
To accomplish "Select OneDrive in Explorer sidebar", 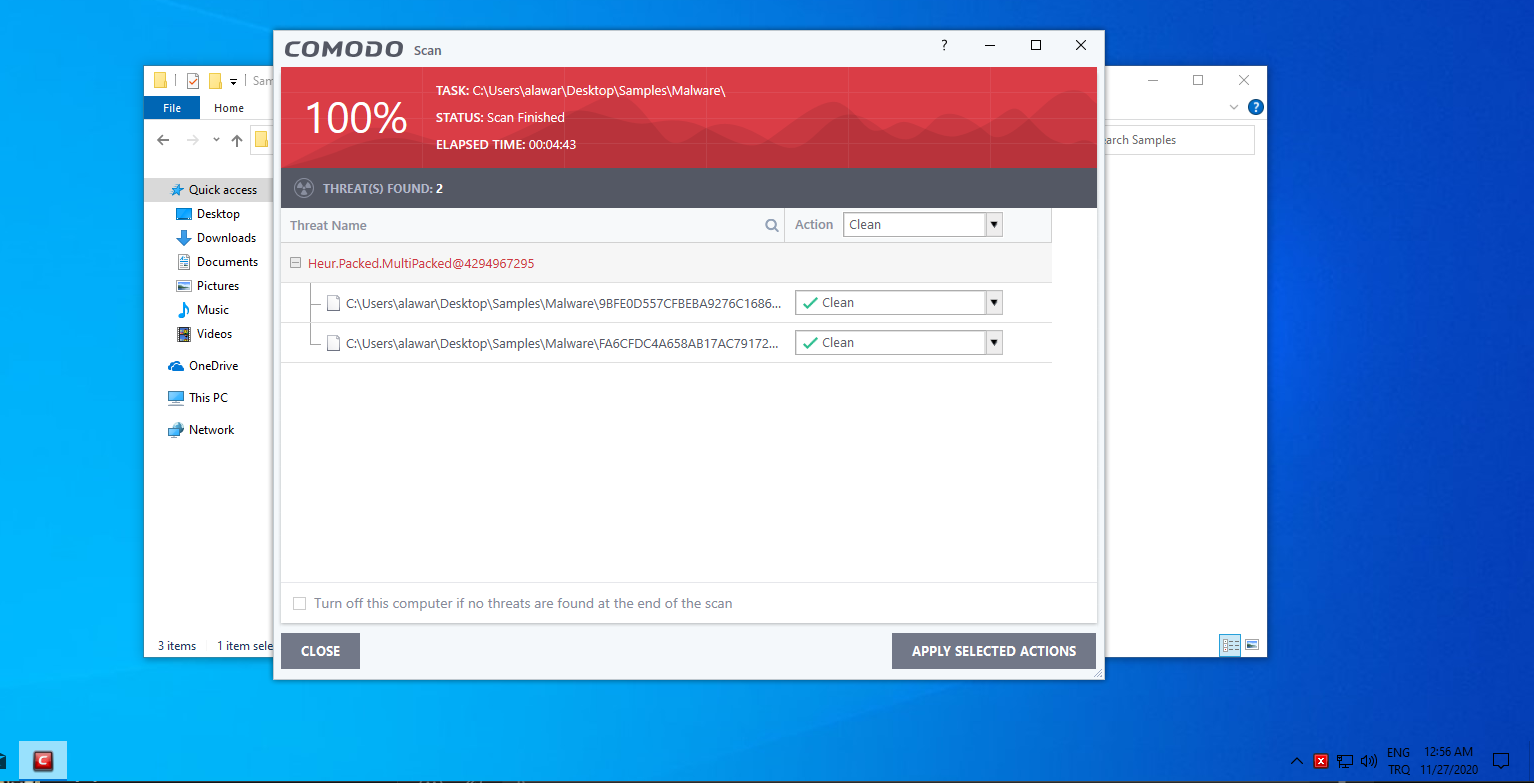I will point(214,366).
